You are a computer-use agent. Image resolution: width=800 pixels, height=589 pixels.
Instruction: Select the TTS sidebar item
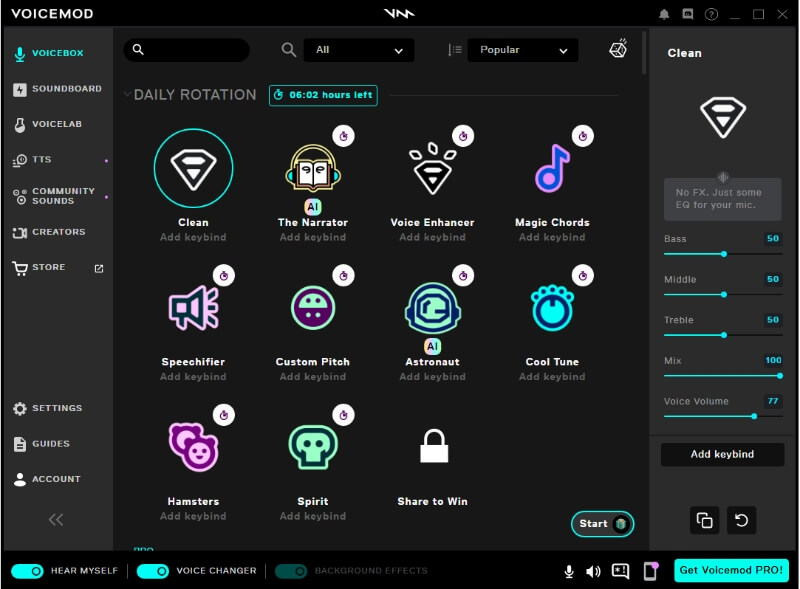(40, 159)
